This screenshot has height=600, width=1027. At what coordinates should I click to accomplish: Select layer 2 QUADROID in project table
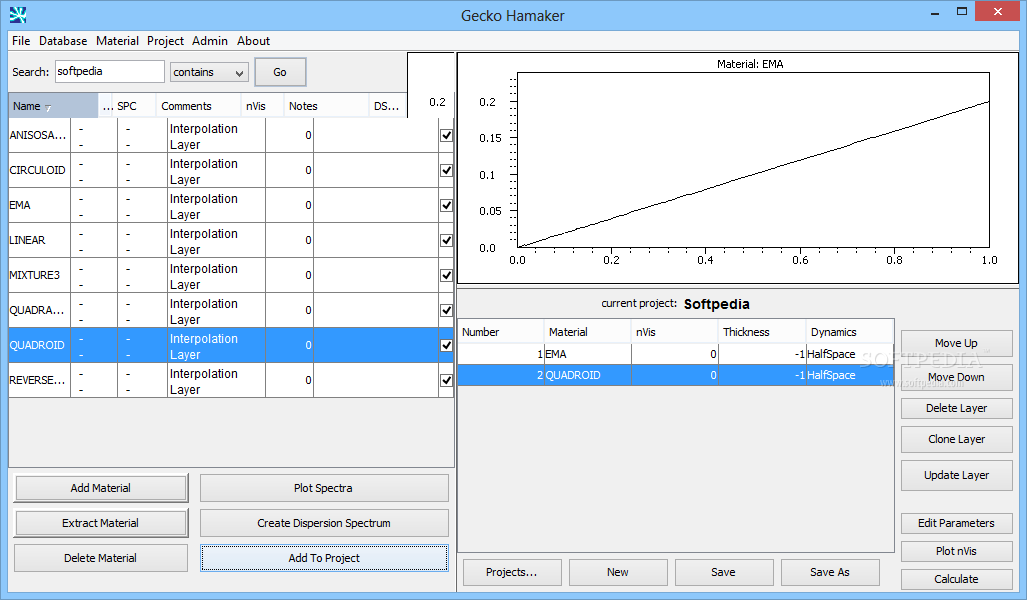click(675, 375)
